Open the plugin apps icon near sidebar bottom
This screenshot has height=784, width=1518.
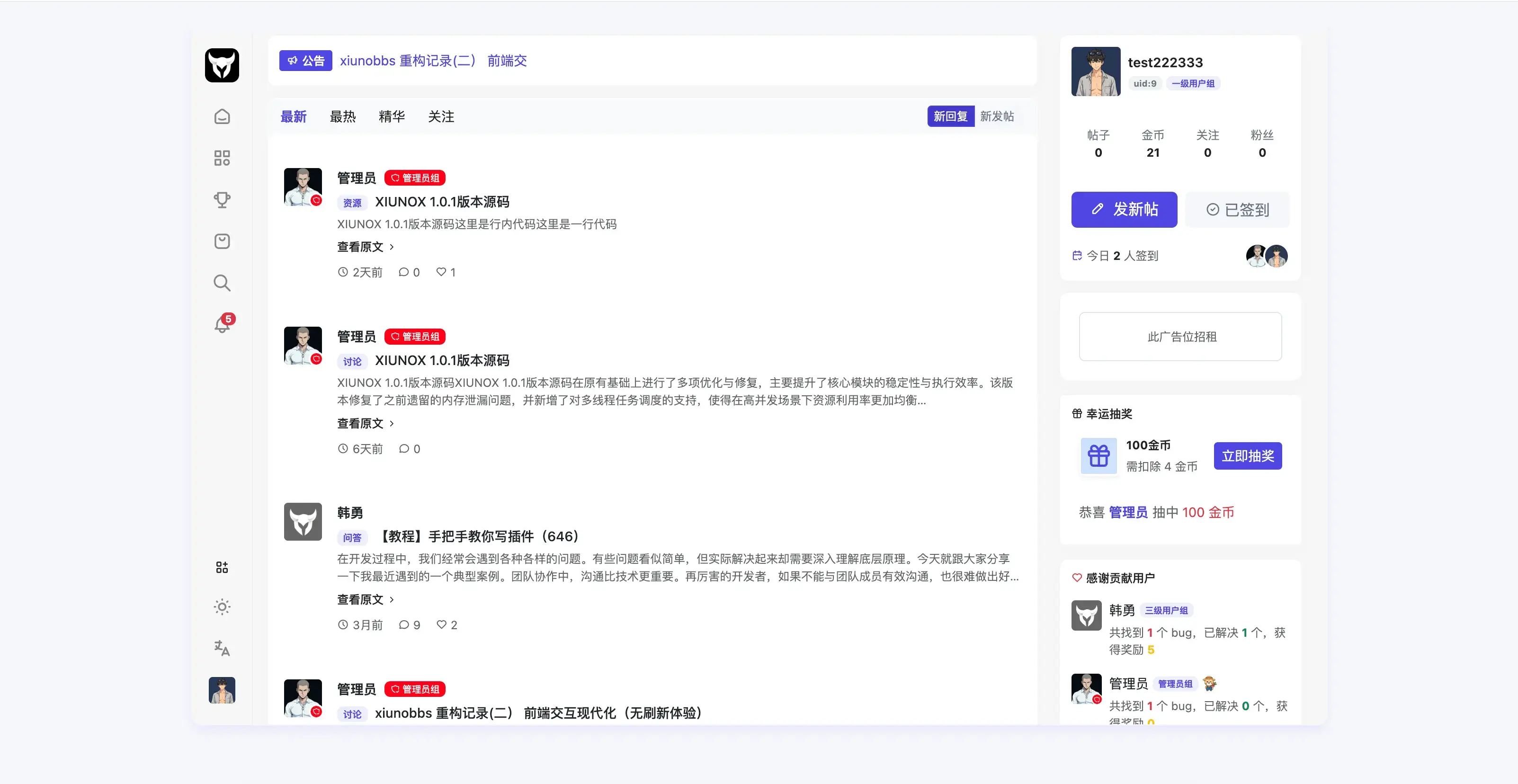click(x=222, y=567)
